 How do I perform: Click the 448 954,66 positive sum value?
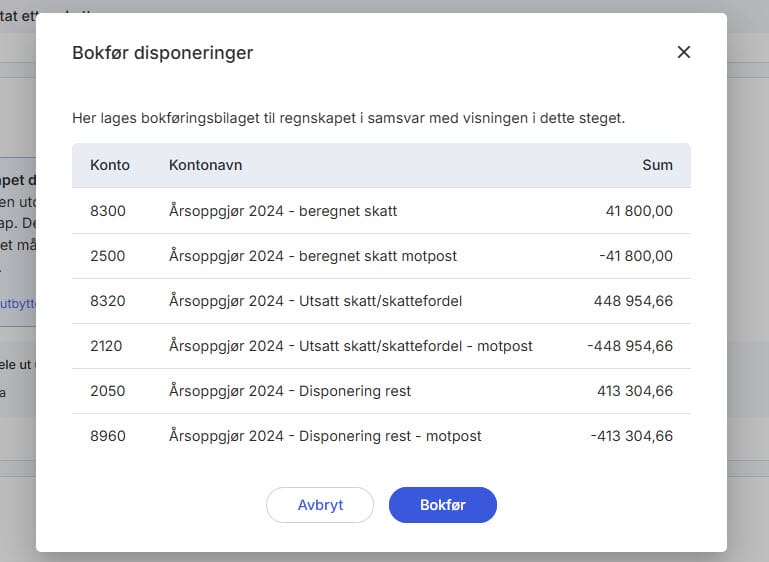click(x=634, y=301)
